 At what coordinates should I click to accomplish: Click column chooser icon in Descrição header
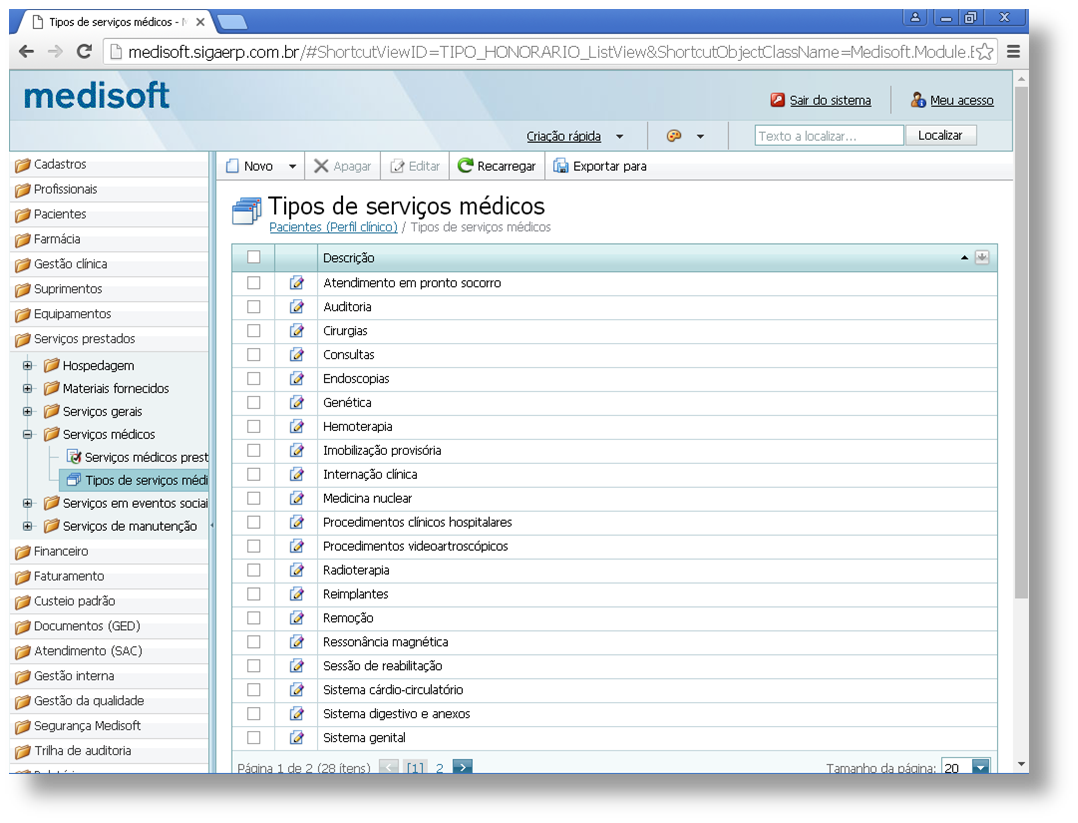(x=982, y=257)
